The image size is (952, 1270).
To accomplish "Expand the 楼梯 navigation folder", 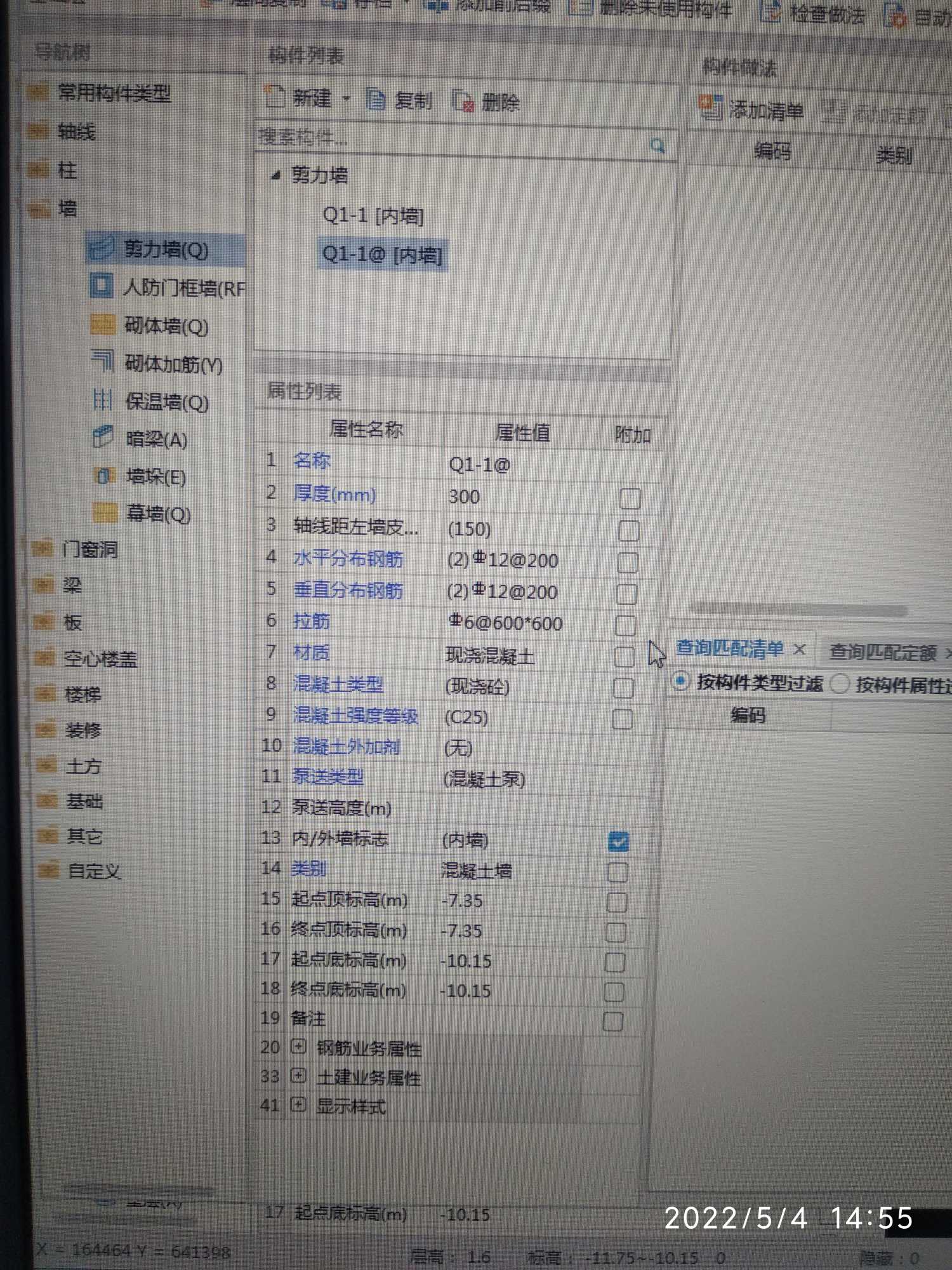I will coord(45,694).
